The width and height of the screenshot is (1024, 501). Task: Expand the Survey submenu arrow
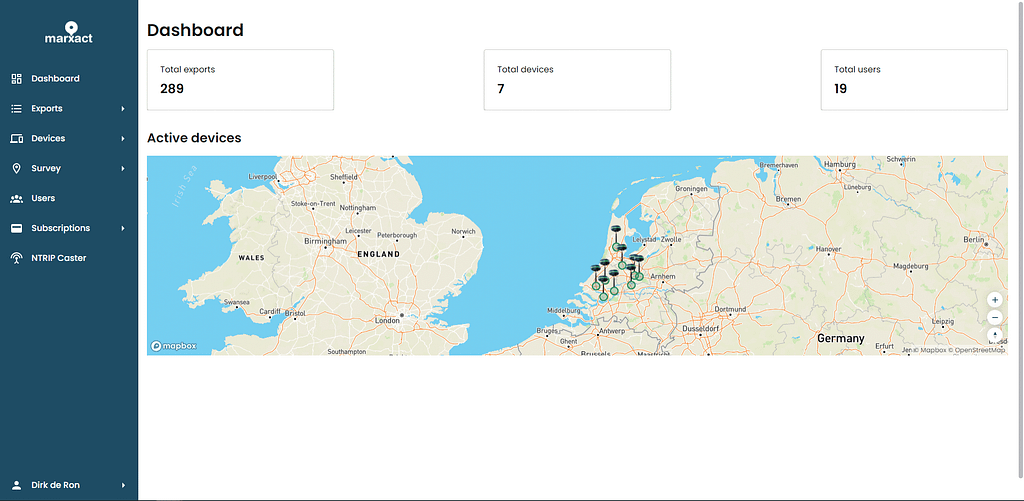[123, 168]
